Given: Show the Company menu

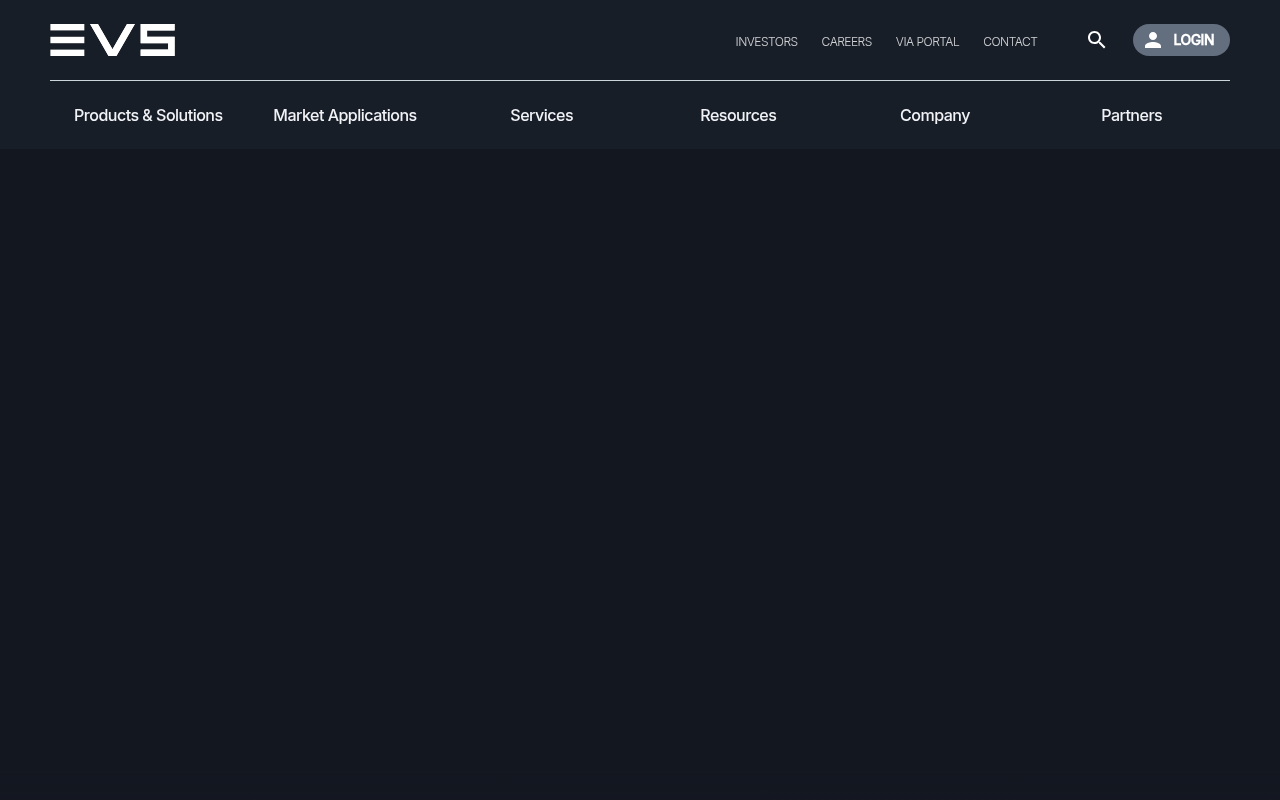Looking at the screenshot, I should pos(935,115).
